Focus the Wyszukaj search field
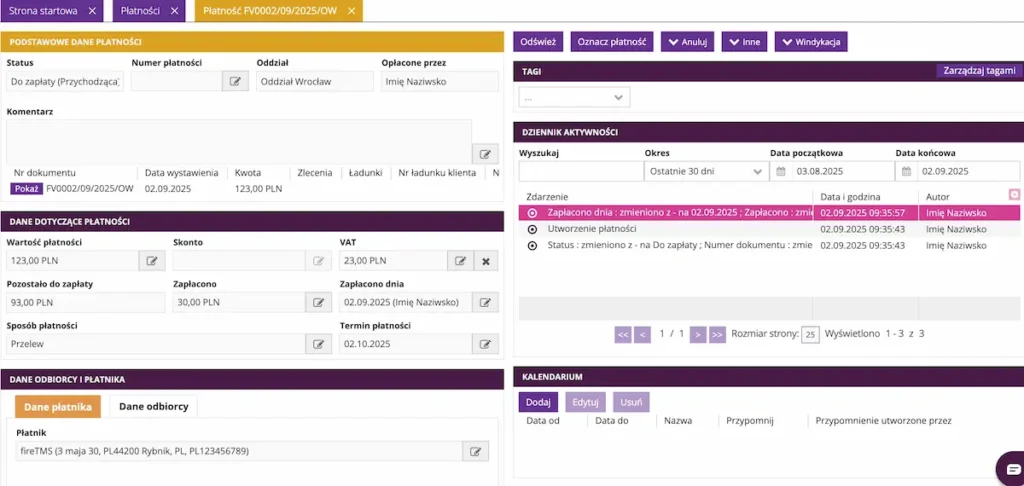The height and width of the screenshot is (486, 1024). click(581, 172)
